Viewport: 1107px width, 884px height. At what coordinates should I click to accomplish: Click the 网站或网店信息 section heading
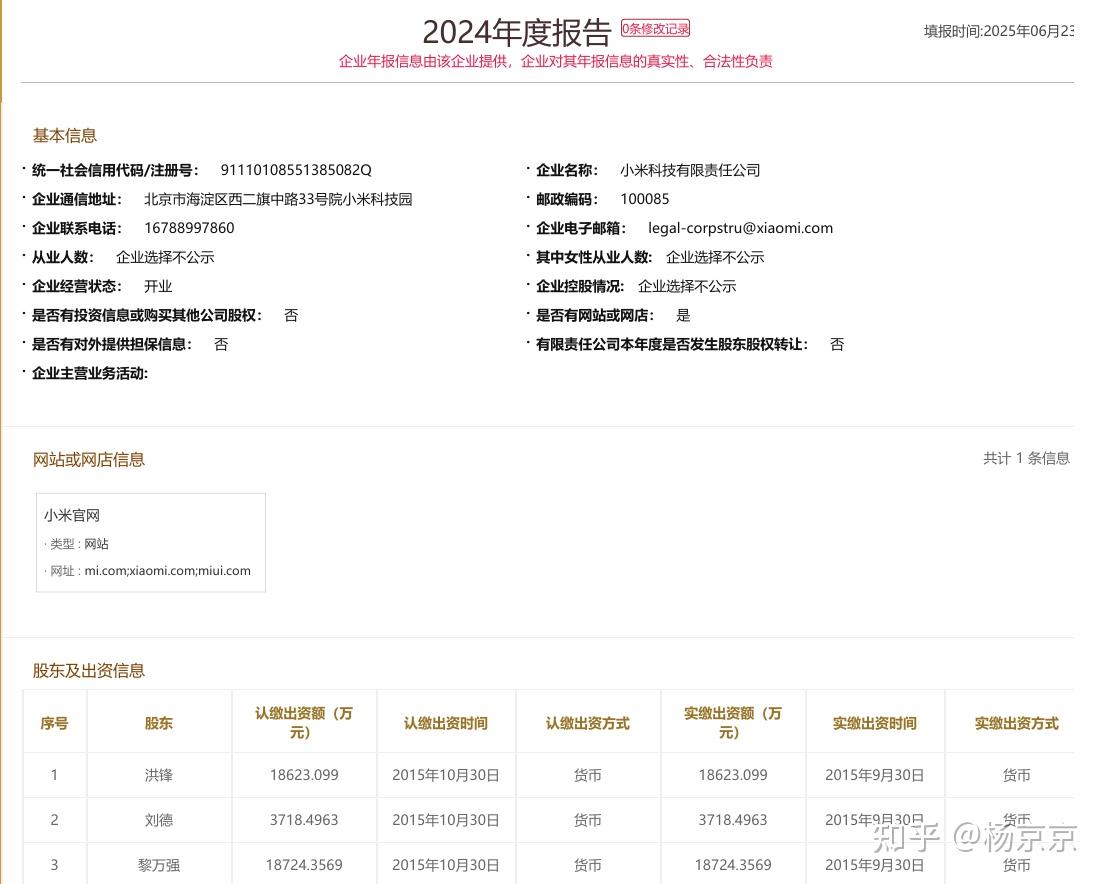[88, 460]
